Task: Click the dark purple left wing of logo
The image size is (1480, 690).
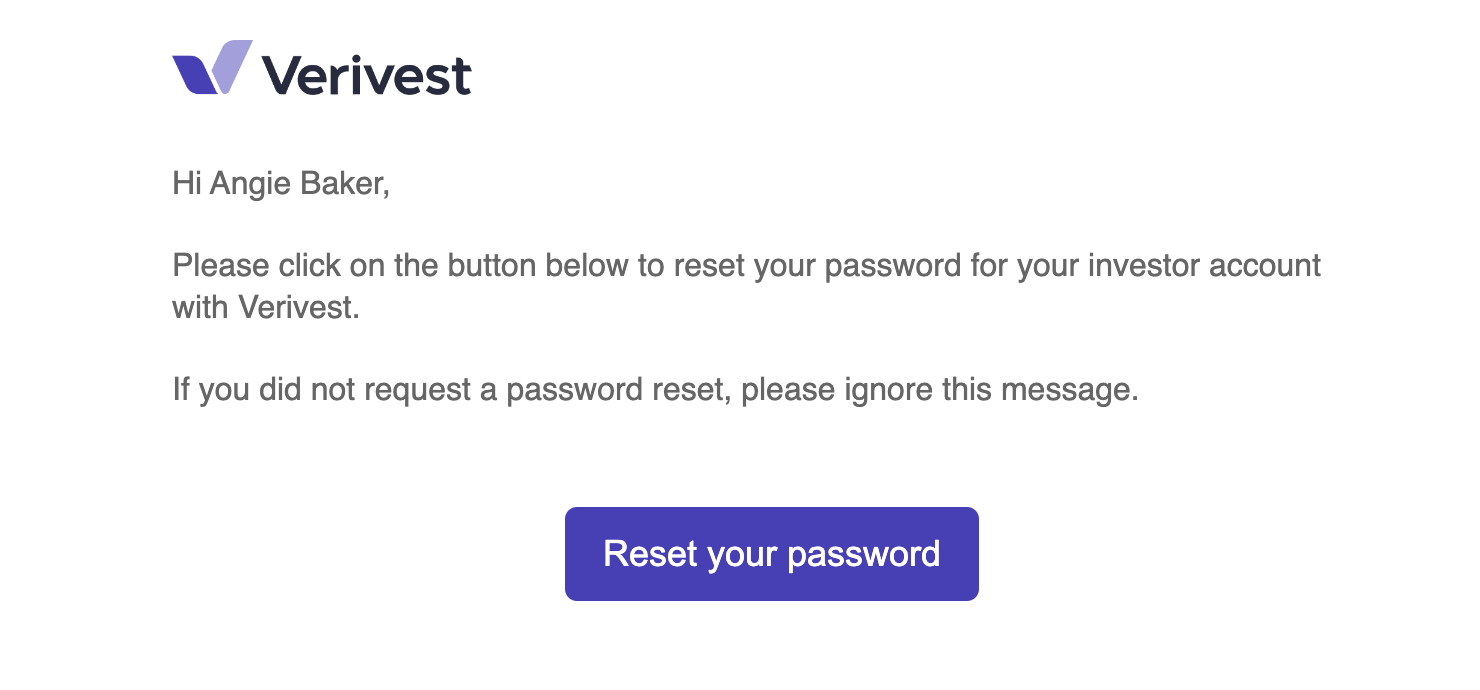Action: point(194,74)
